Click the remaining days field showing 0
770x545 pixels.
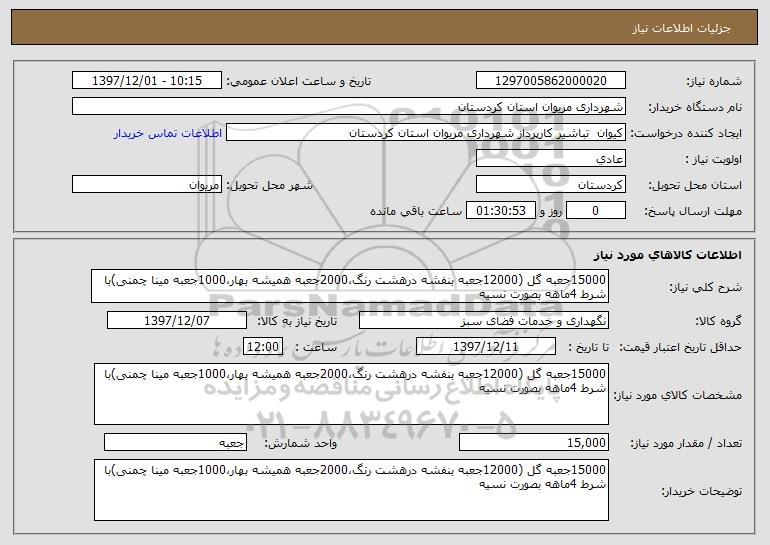[596, 210]
